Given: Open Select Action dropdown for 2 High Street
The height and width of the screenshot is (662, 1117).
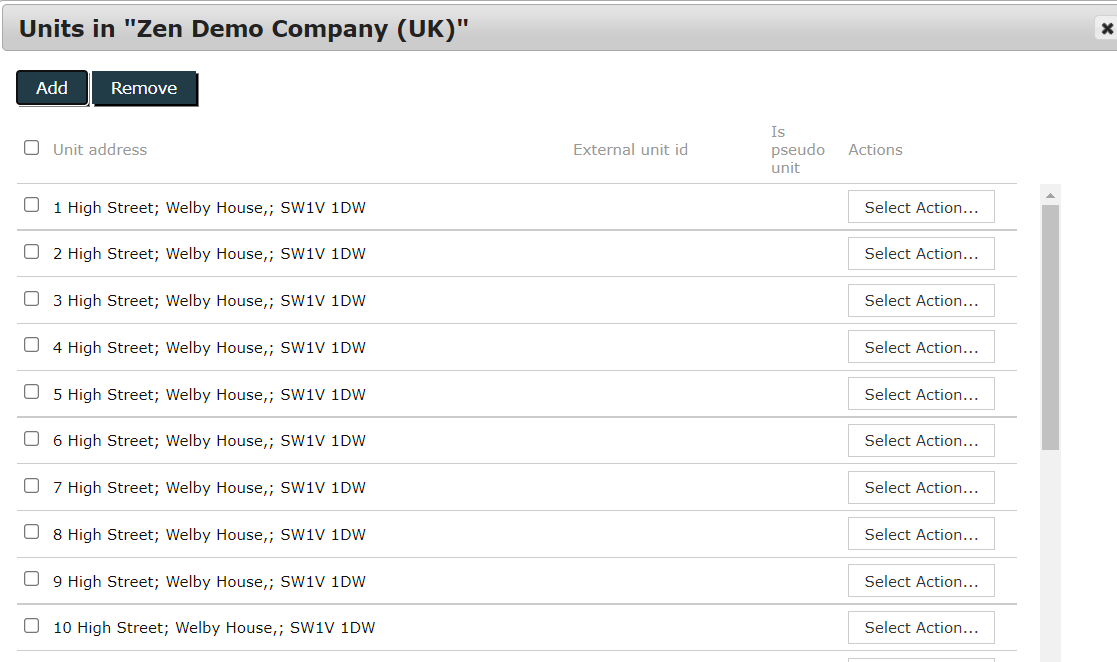Looking at the screenshot, I should point(921,254).
